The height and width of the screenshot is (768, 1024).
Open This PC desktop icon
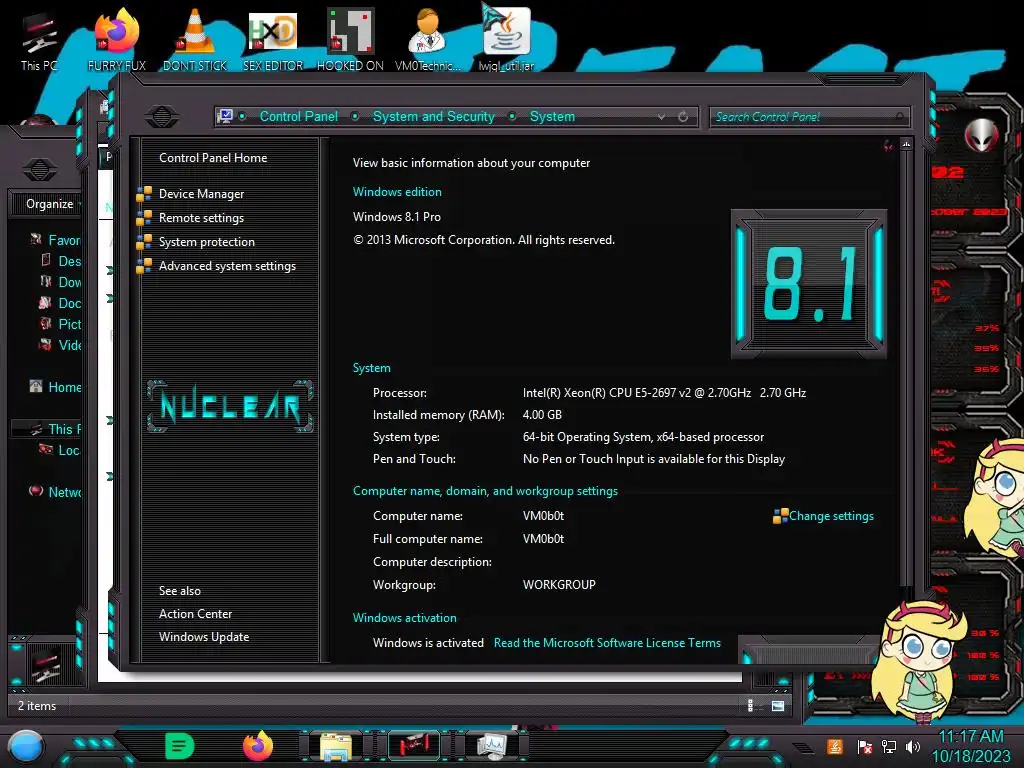tap(39, 40)
